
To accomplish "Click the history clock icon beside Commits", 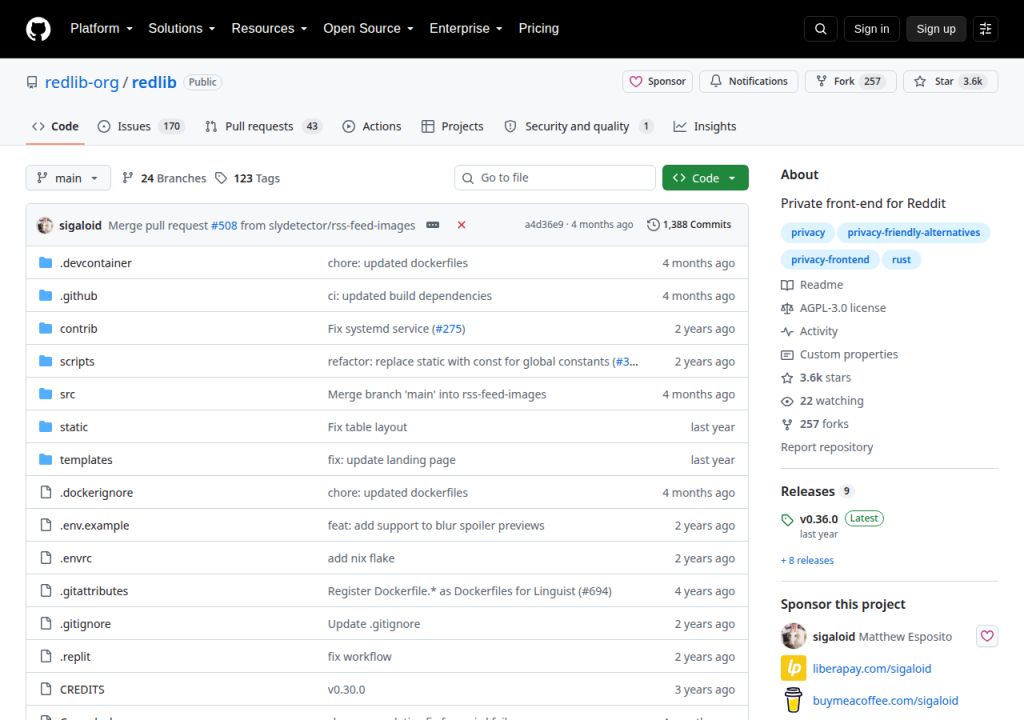I will (652, 225).
